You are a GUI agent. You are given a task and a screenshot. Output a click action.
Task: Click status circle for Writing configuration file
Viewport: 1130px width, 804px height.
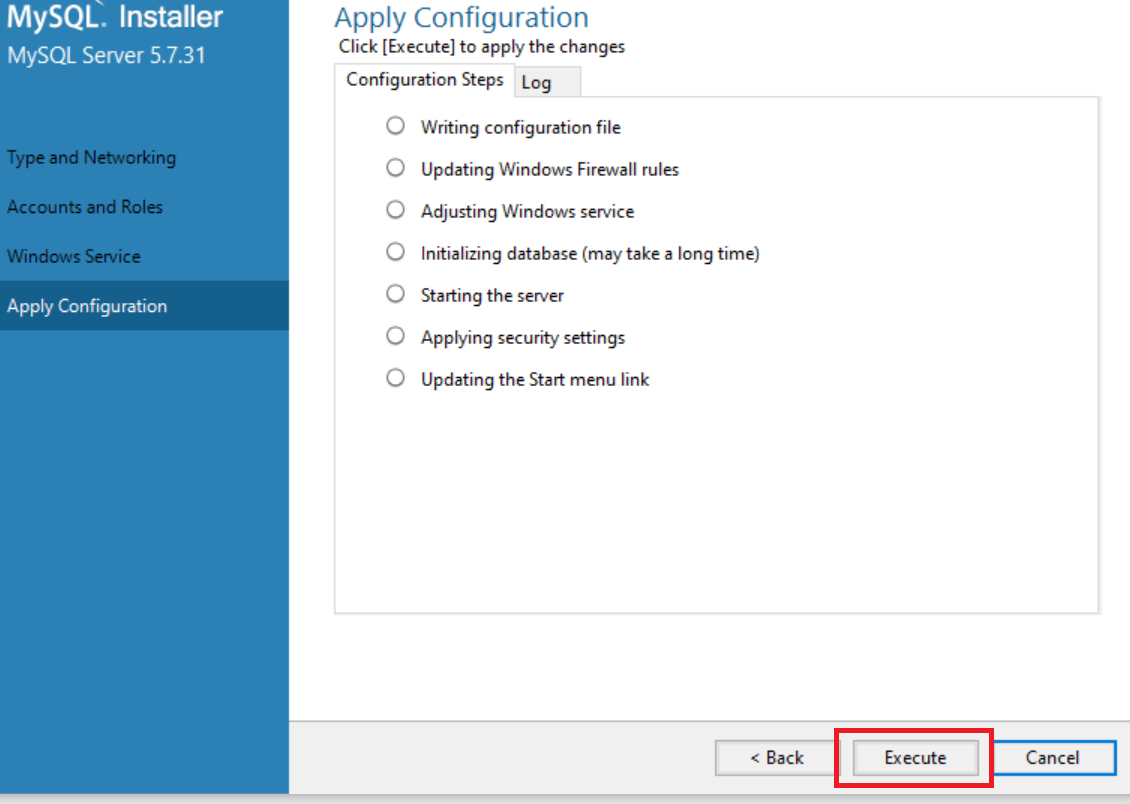395,126
